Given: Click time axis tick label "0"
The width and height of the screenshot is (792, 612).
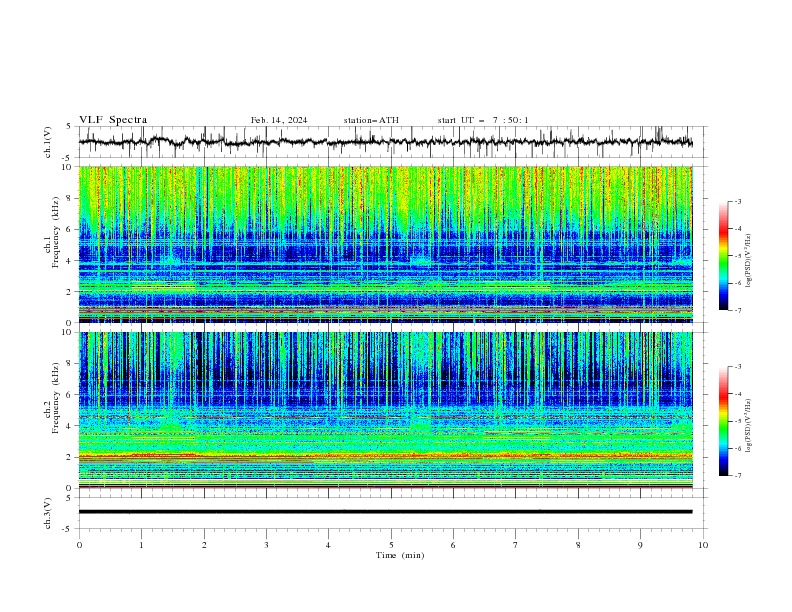Looking at the screenshot, I should coord(79,545).
